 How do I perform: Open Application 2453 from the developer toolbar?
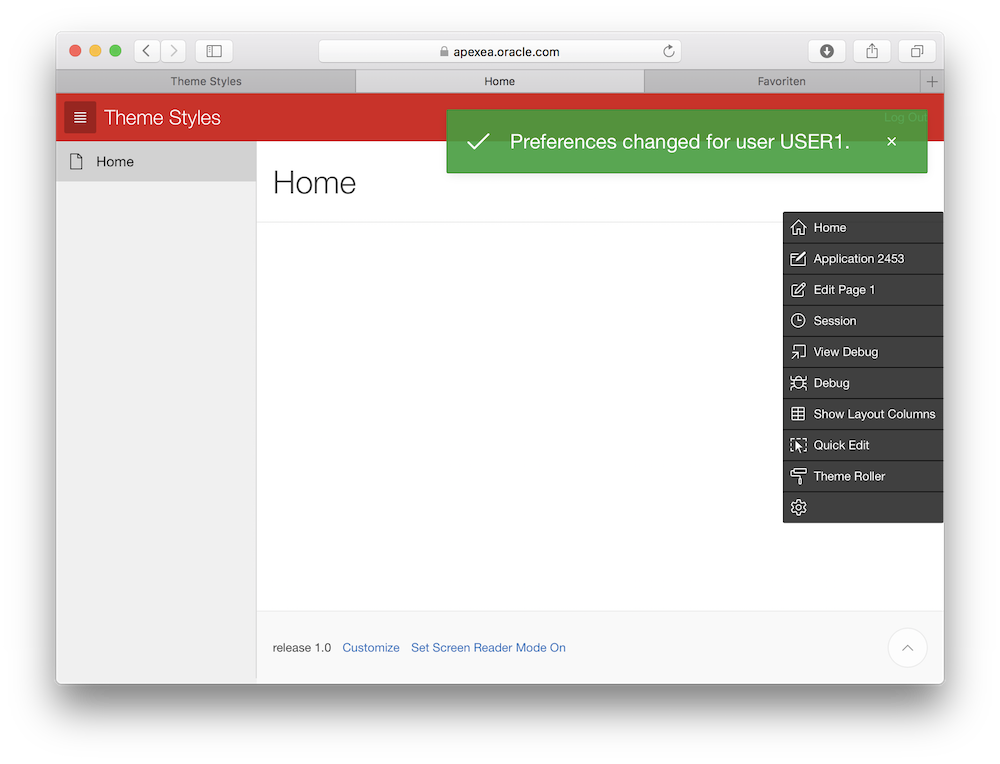click(x=857, y=258)
